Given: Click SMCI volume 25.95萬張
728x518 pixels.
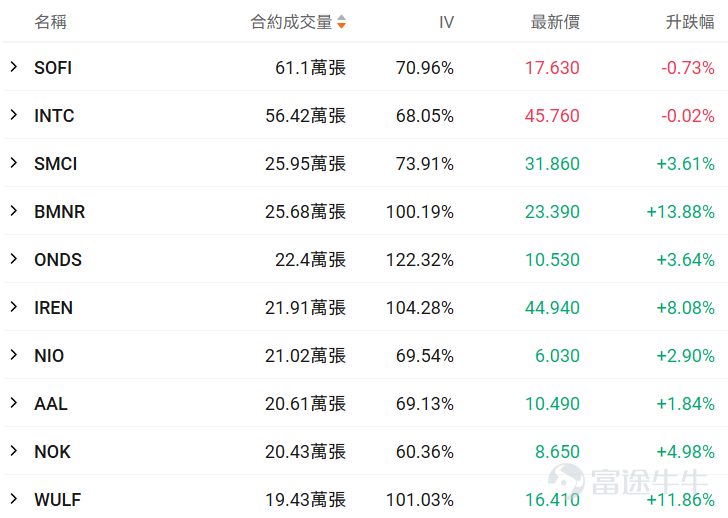Looking at the screenshot, I should tap(306, 164).
